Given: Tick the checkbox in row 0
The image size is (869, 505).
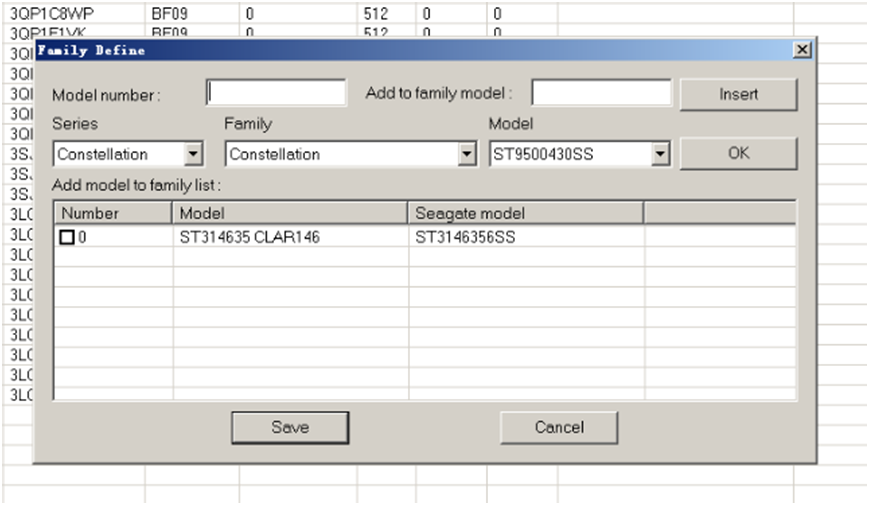Looking at the screenshot, I should [67, 237].
